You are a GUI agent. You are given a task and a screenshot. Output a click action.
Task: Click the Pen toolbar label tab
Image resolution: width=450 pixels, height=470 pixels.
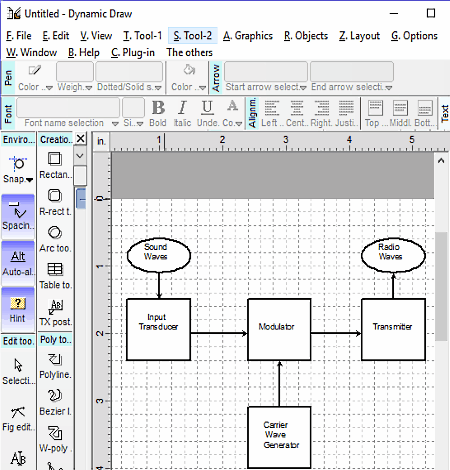click(9, 77)
